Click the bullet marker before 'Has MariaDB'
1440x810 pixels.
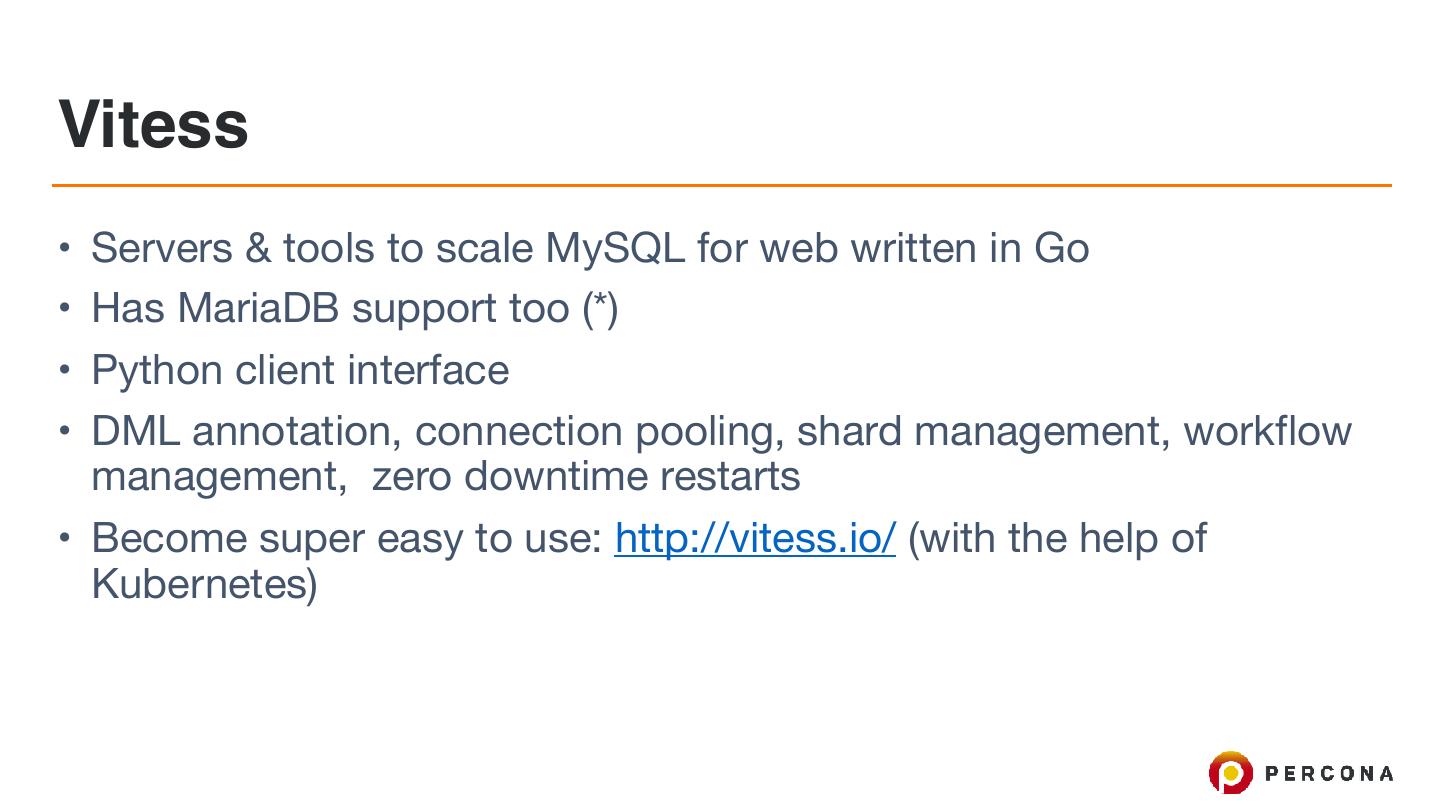click(64, 308)
